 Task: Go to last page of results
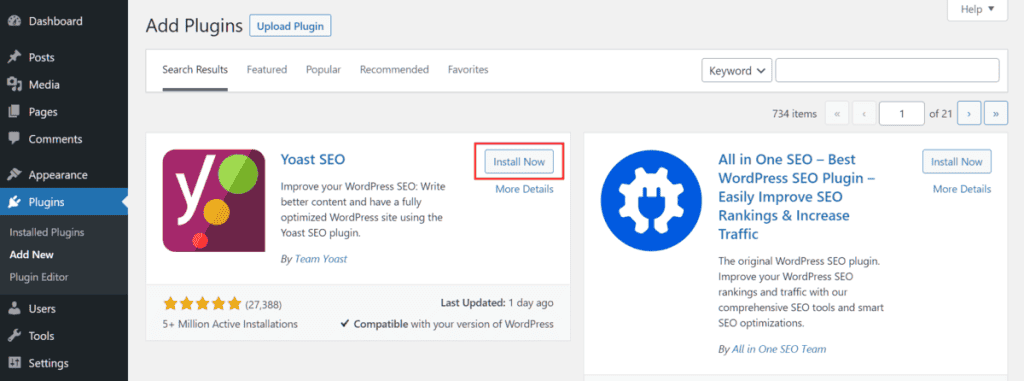click(x=996, y=114)
